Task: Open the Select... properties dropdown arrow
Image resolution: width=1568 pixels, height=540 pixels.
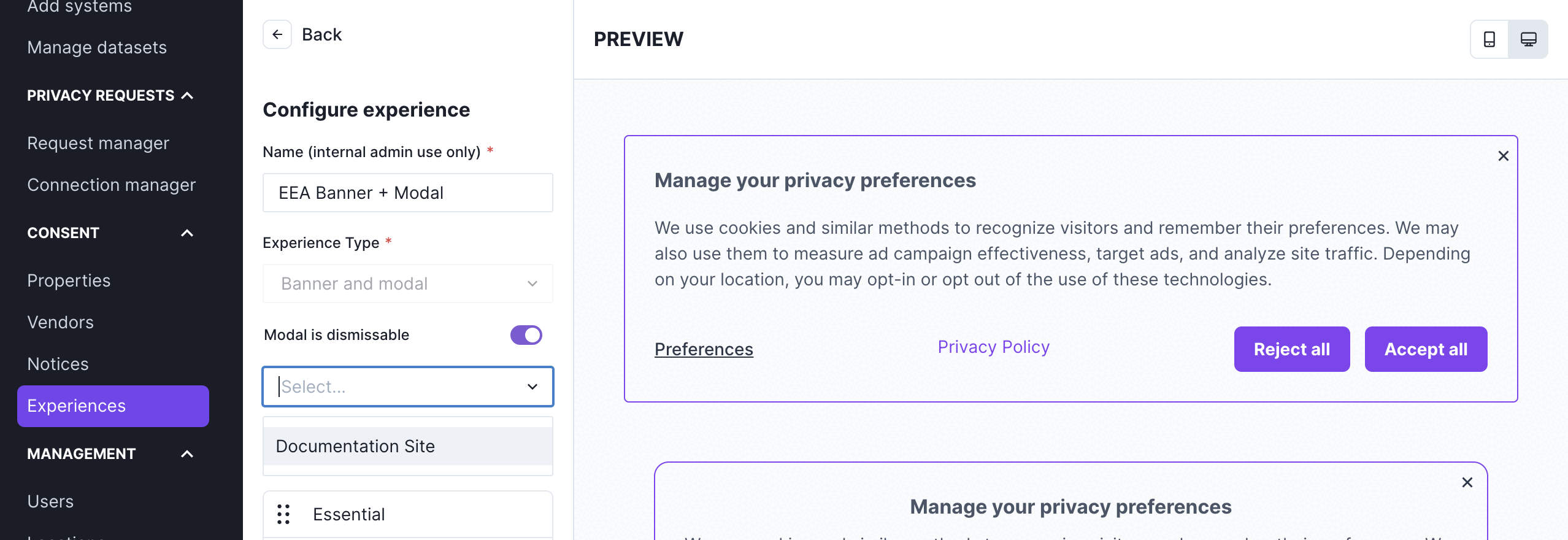Action: (x=532, y=387)
